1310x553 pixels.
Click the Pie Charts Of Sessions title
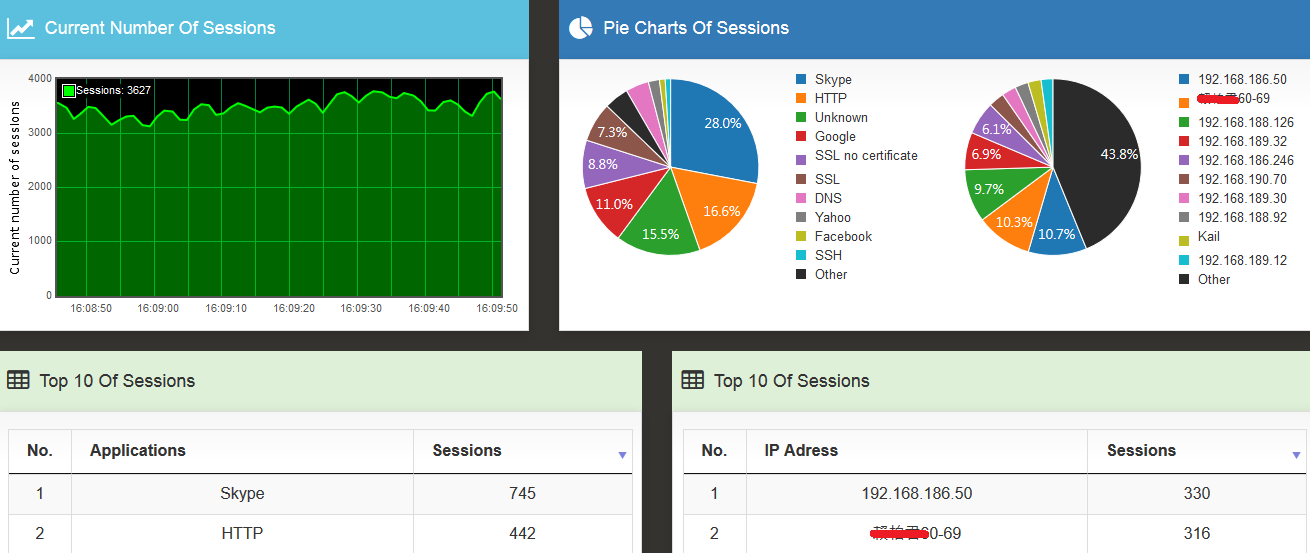tap(696, 28)
